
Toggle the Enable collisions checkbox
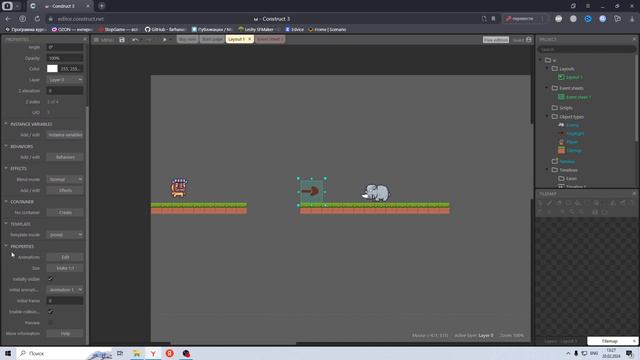[x=50, y=311]
